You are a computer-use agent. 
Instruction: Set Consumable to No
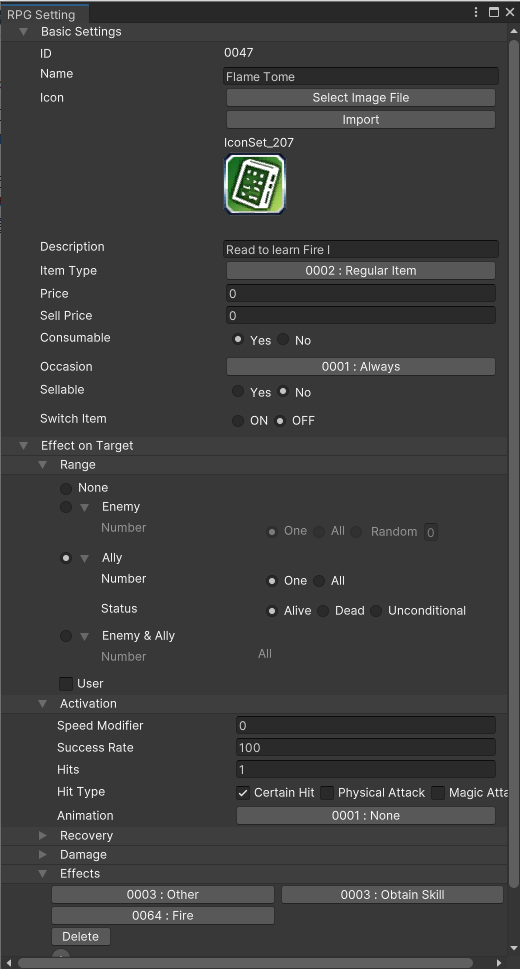[x=283, y=339]
